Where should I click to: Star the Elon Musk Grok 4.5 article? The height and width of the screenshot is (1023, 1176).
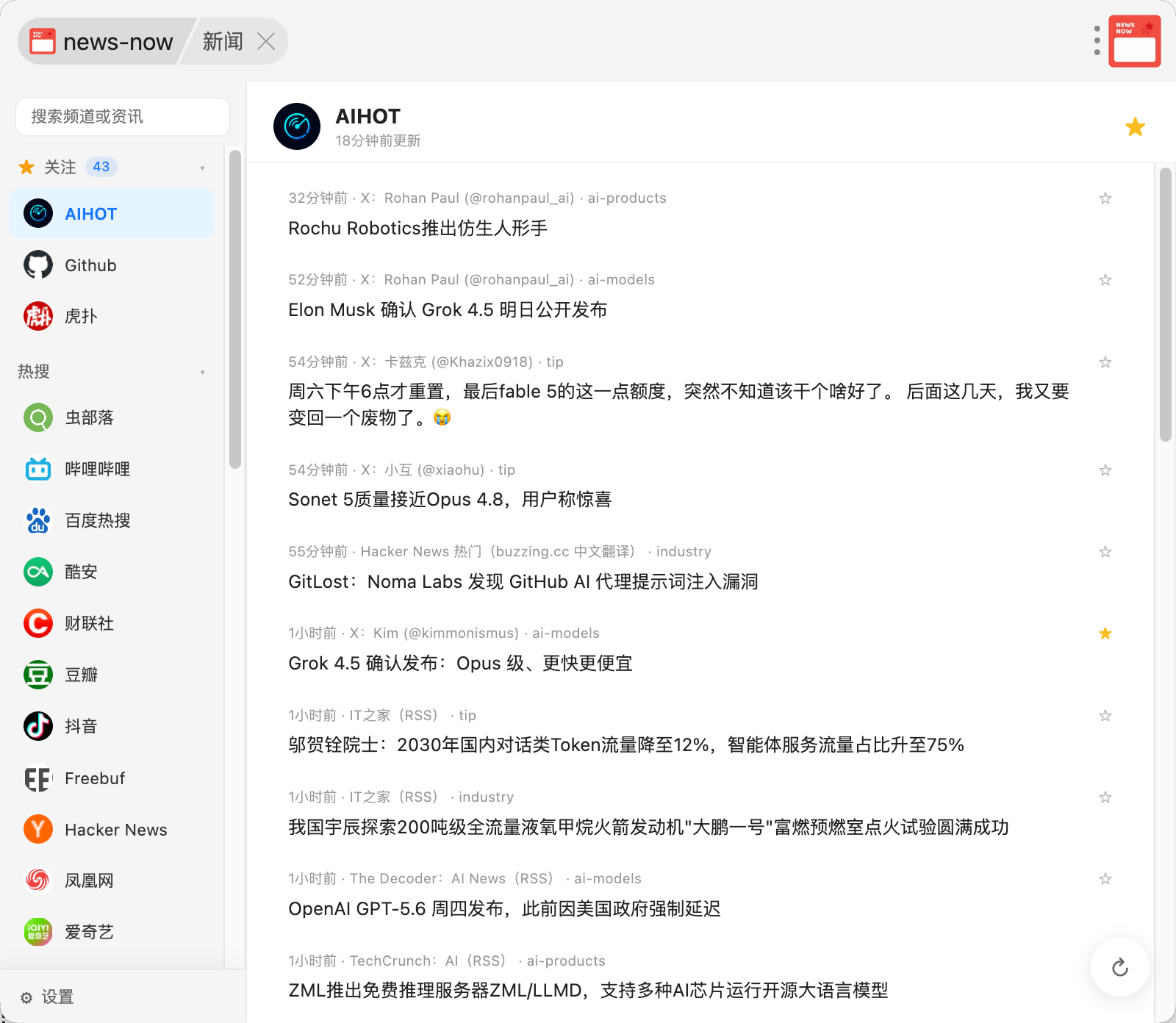coord(1105,280)
